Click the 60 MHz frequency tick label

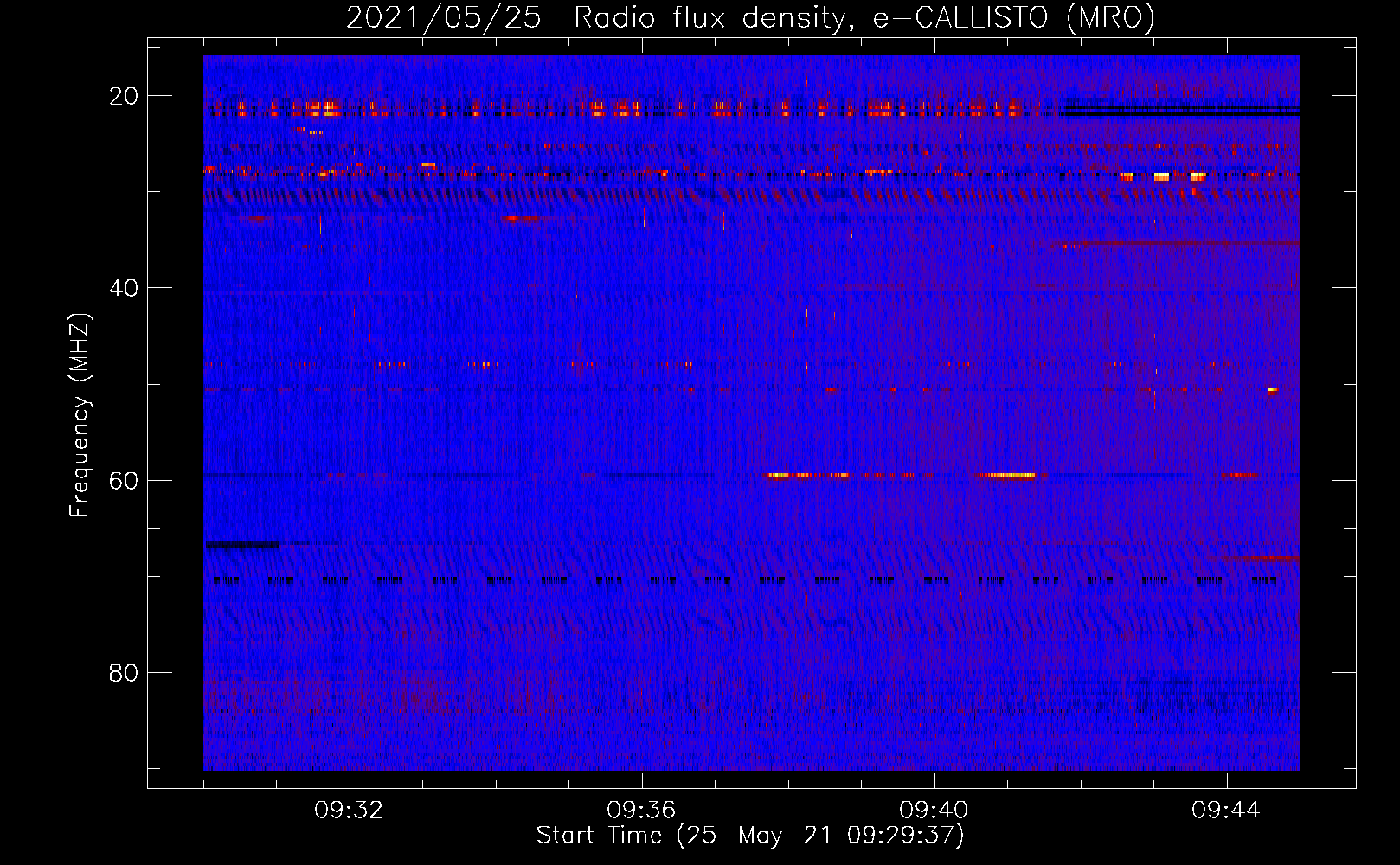(x=124, y=480)
